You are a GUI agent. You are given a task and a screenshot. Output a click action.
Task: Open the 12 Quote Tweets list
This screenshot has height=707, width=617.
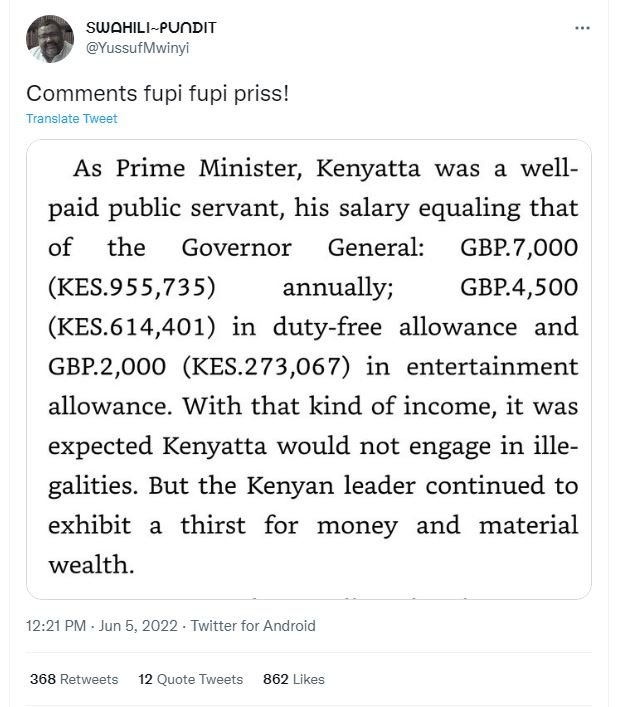pyautogui.click(x=191, y=679)
